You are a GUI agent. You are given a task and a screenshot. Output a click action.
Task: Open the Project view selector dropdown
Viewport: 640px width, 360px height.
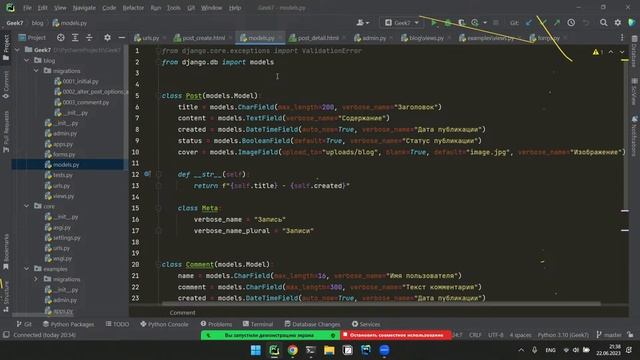pos(32,38)
